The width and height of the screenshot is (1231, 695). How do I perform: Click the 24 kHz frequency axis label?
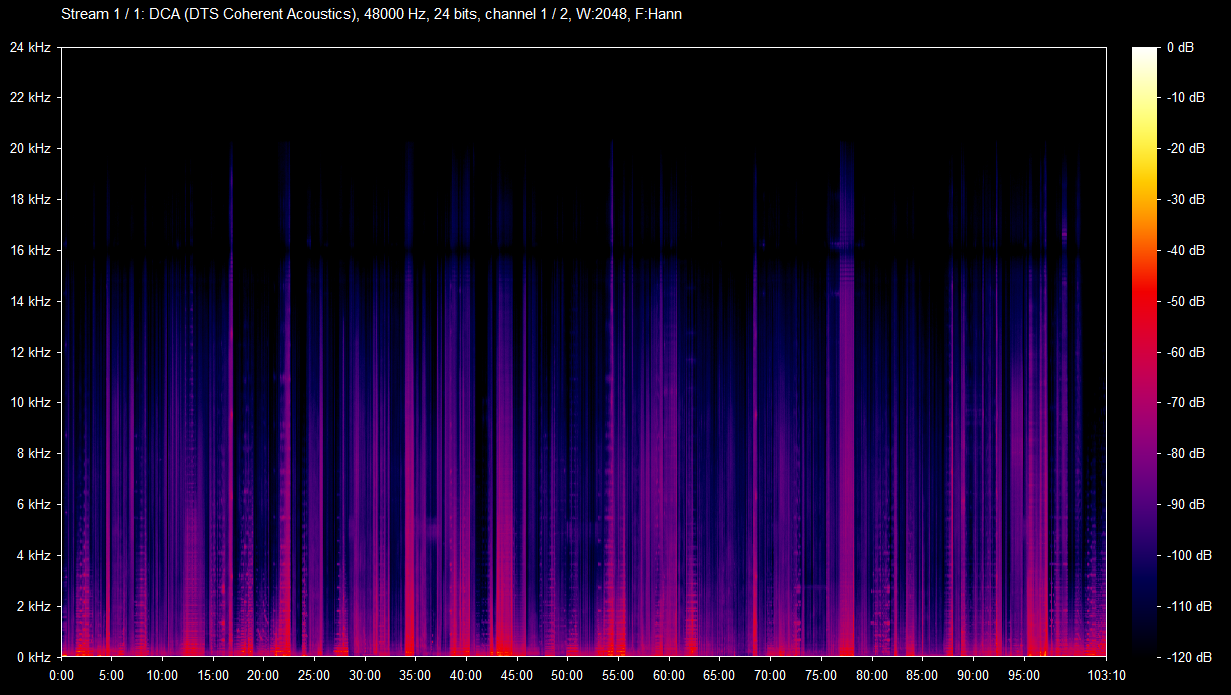(x=30, y=47)
